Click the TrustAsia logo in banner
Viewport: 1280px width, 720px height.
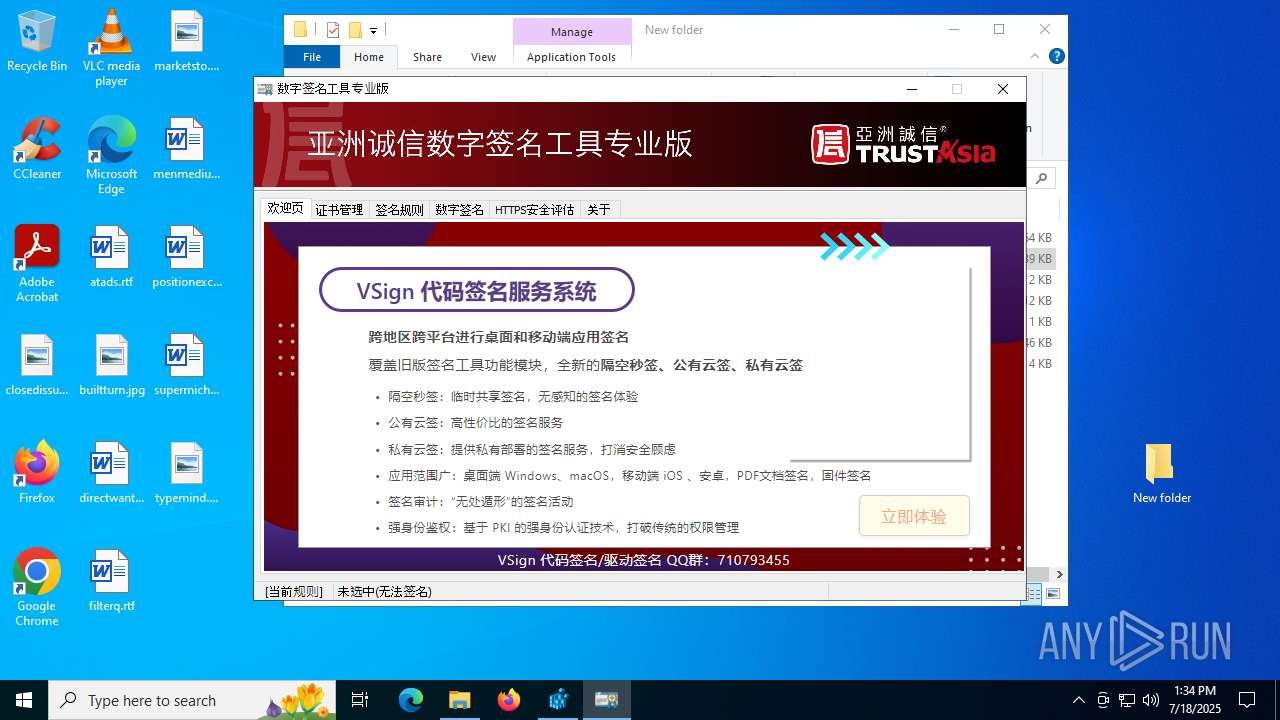click(x=903, y=144)
